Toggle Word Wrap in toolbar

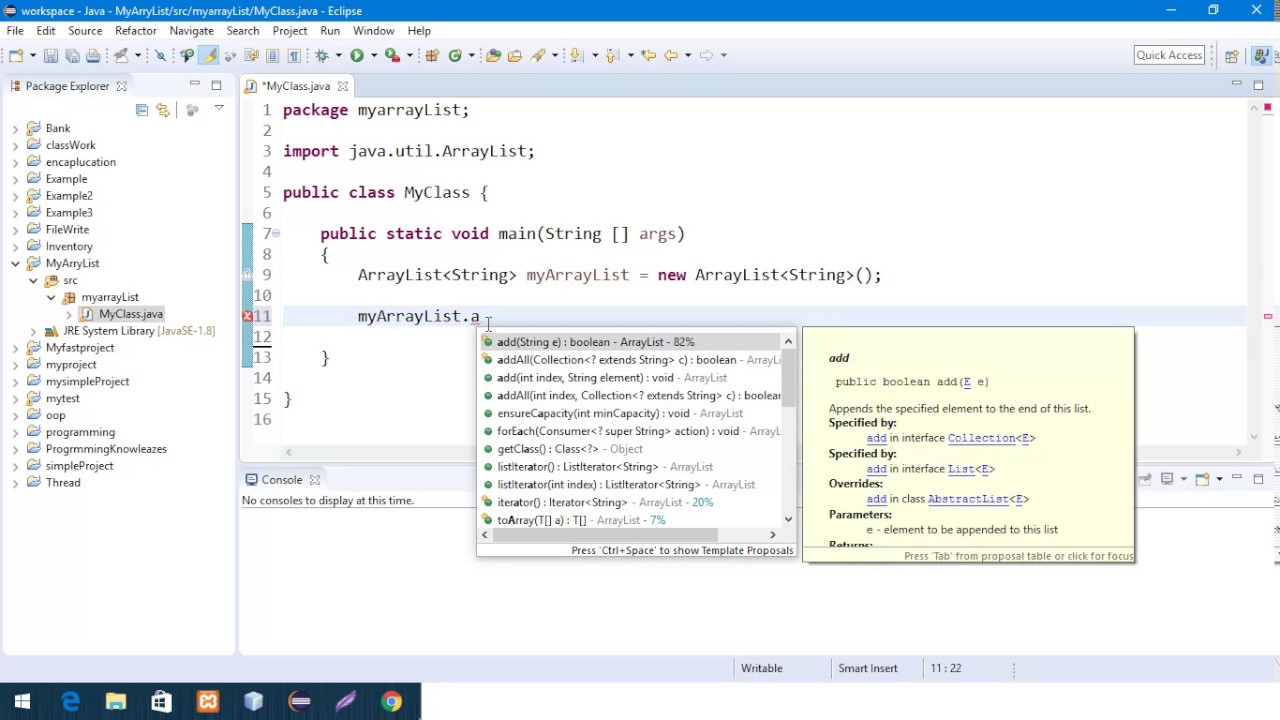[x=251, y=56]
